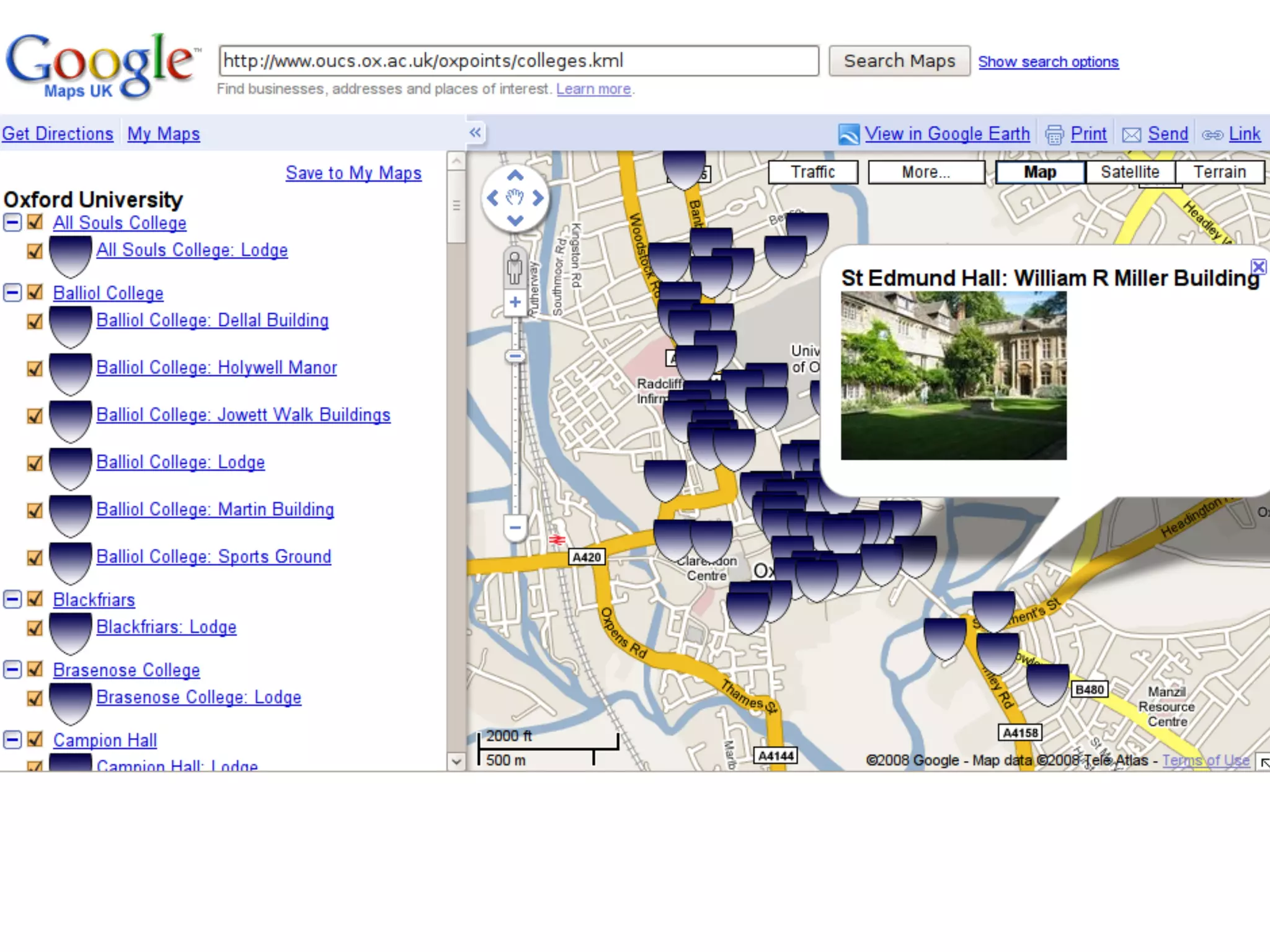Image resolution: width=1270 pixels, height=952 pixels.
Task: Click the Search Maps button
Action: click(899, 61)
